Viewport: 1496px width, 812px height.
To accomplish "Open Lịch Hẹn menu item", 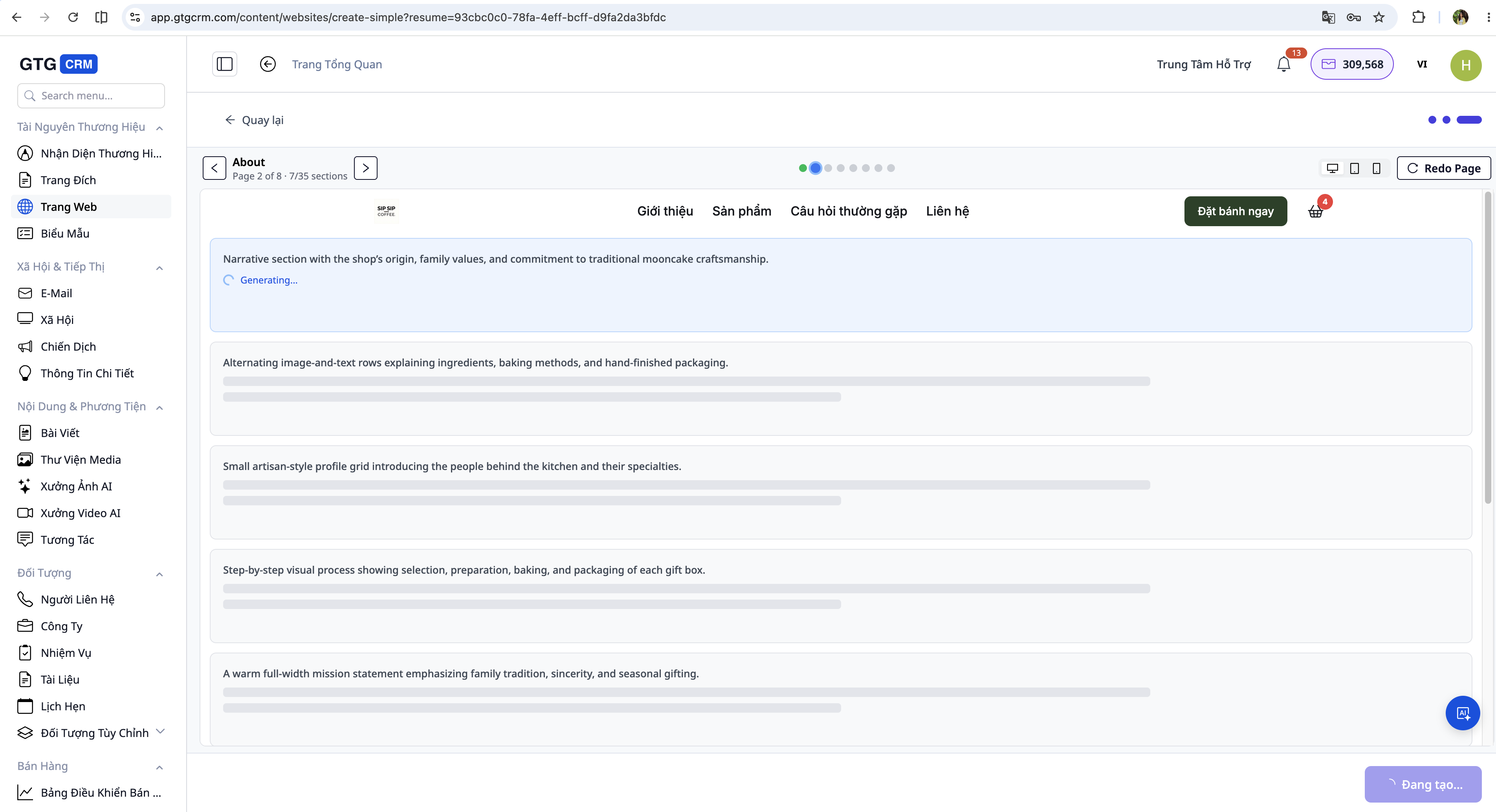I will click(91, 706).
